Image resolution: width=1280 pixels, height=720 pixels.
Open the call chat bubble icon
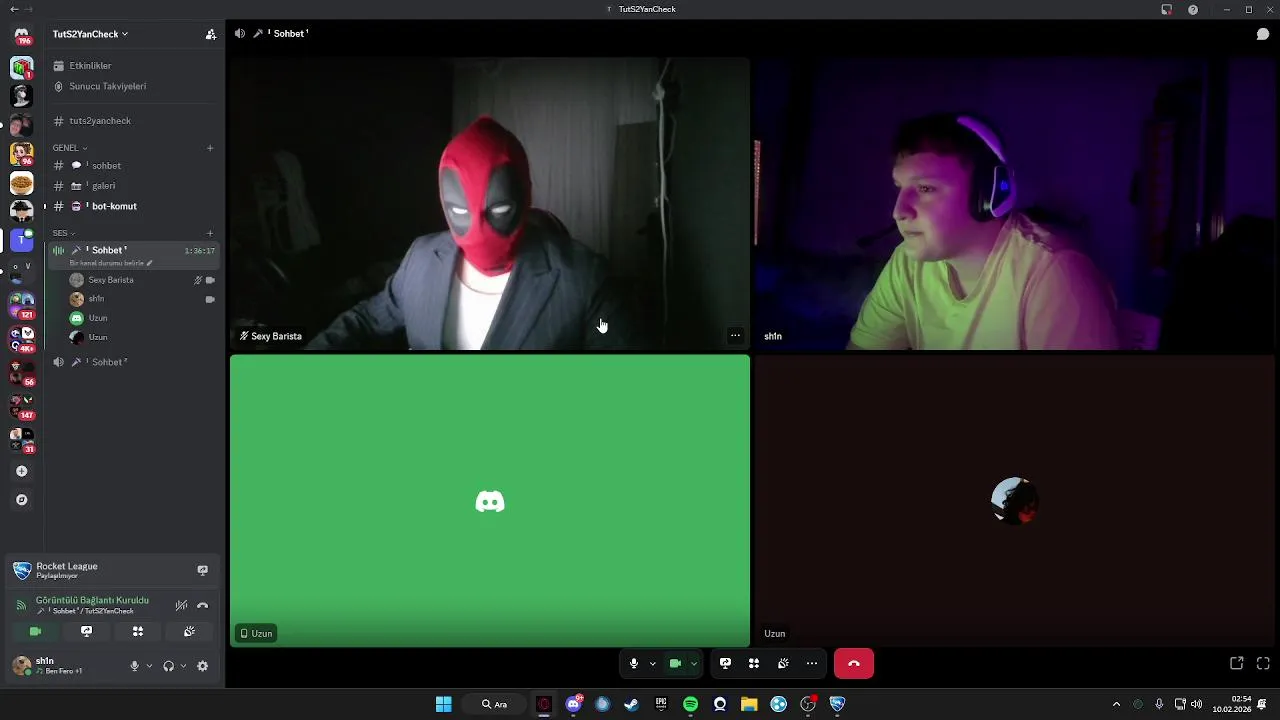tap(1263, 34)
